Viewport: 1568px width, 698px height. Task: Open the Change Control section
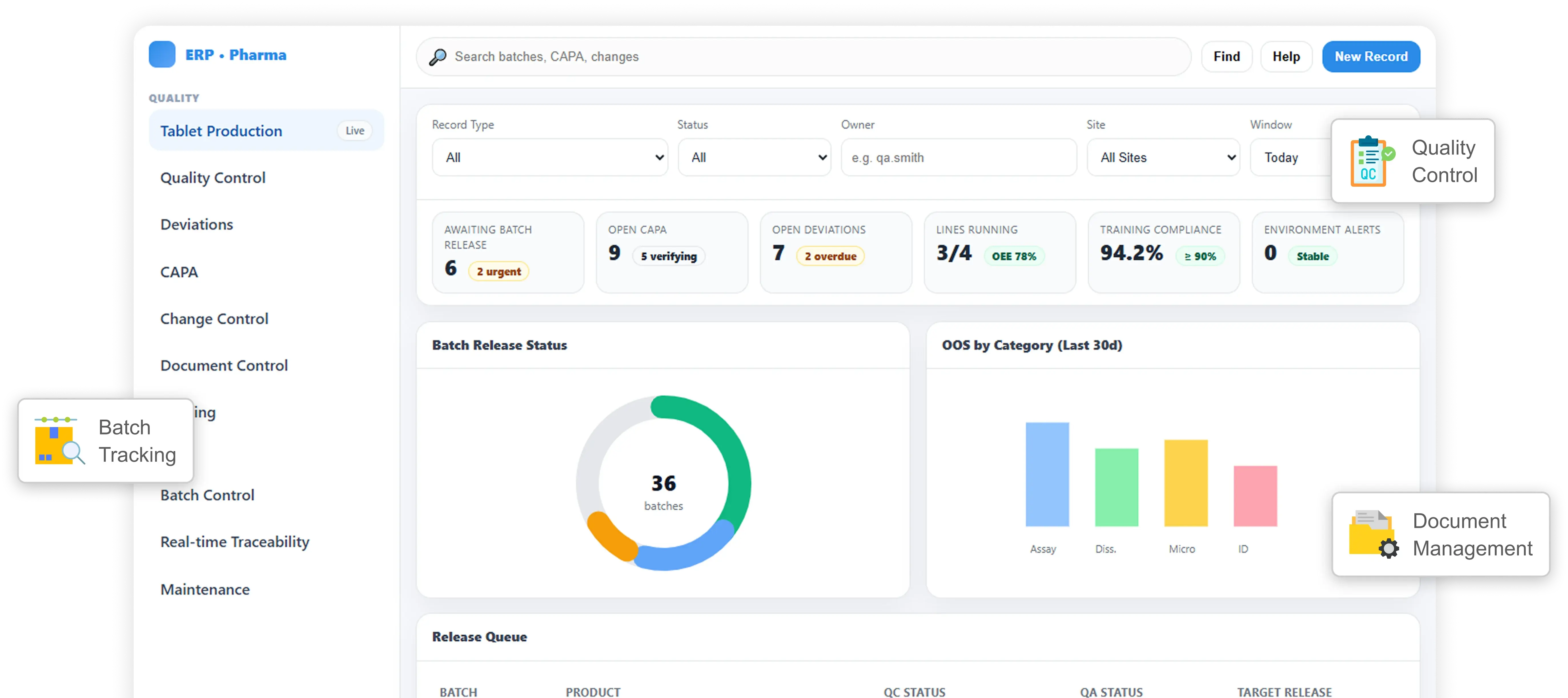(x=214, y=318)
